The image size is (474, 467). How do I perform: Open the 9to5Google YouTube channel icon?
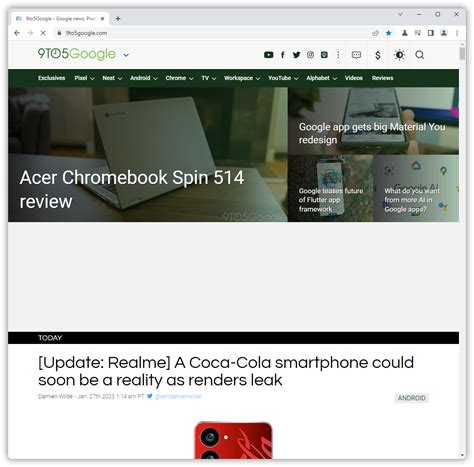[x=269, y=55]
